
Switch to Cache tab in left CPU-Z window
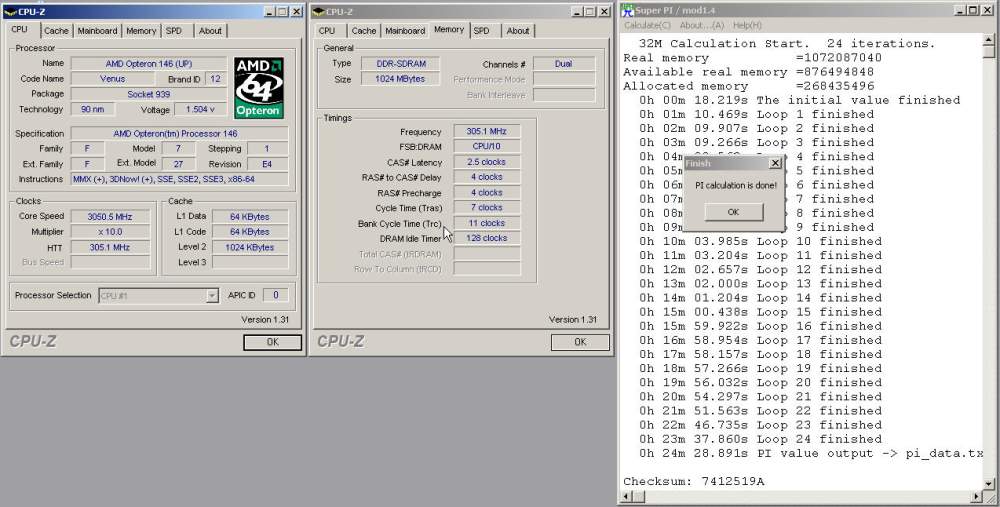coord(56,31)
